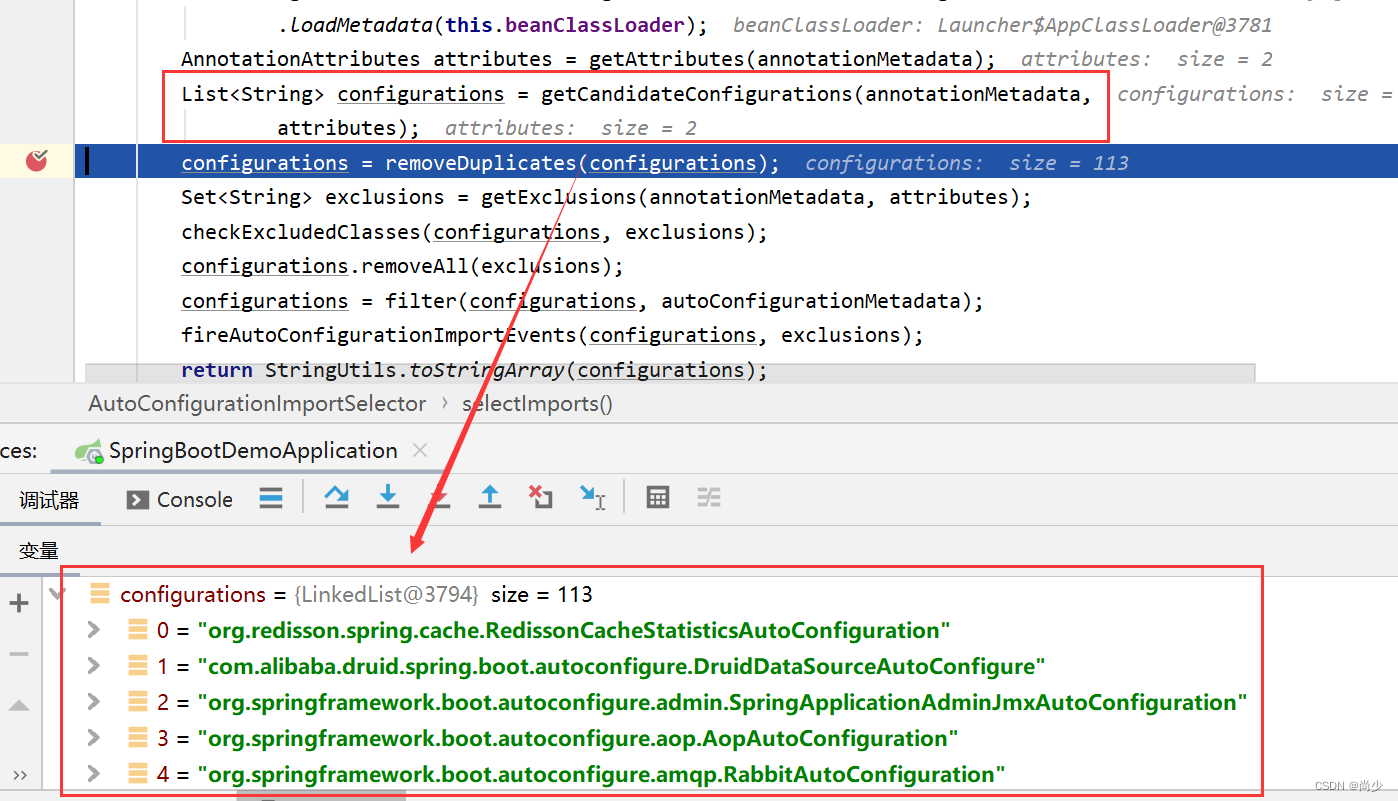Click autoConfigurationMetadata argument in filter line
This screenshot has width=1398, height=801.
click(811, 301)
